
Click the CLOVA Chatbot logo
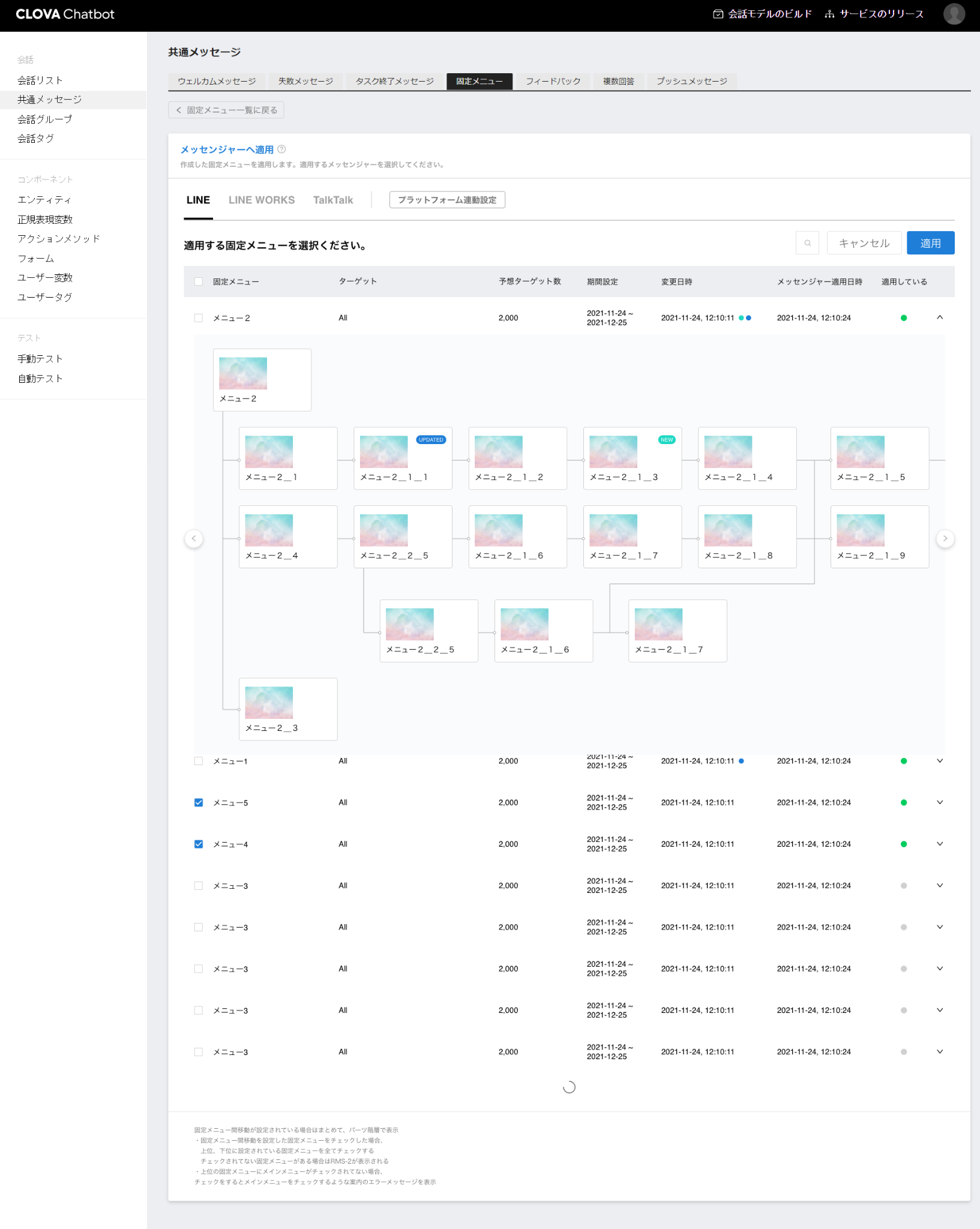(65, 14)
